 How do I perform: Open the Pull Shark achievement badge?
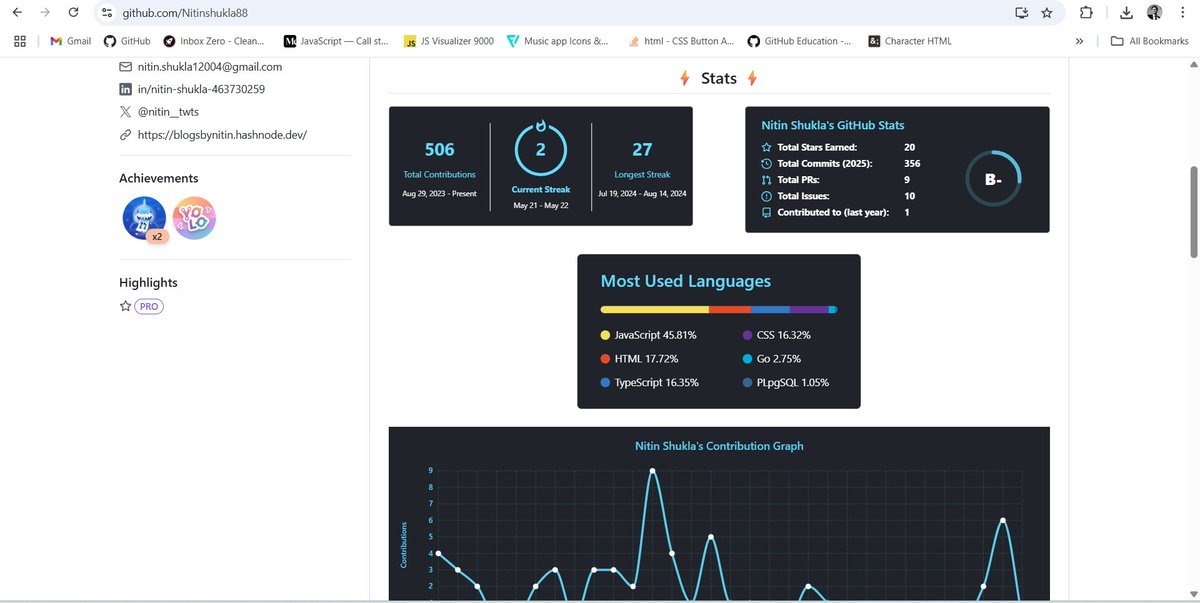pyautogui.click(x=144, y=218)
